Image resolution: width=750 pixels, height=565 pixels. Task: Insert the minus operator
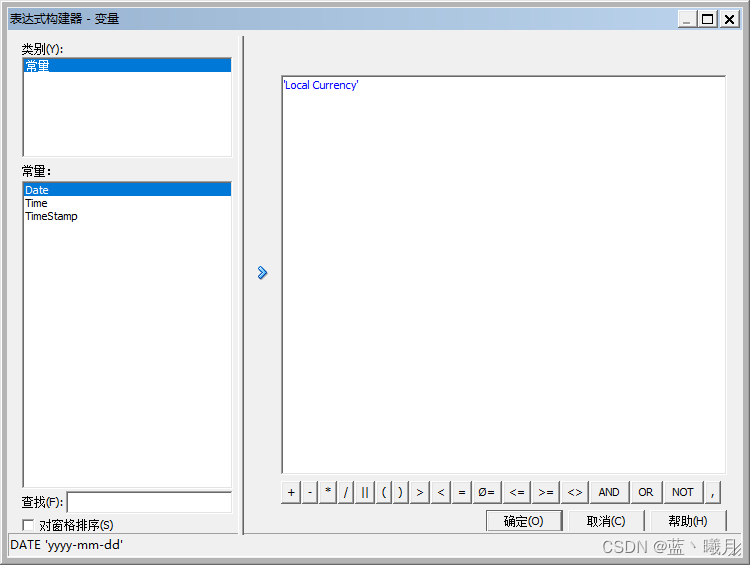310,492
